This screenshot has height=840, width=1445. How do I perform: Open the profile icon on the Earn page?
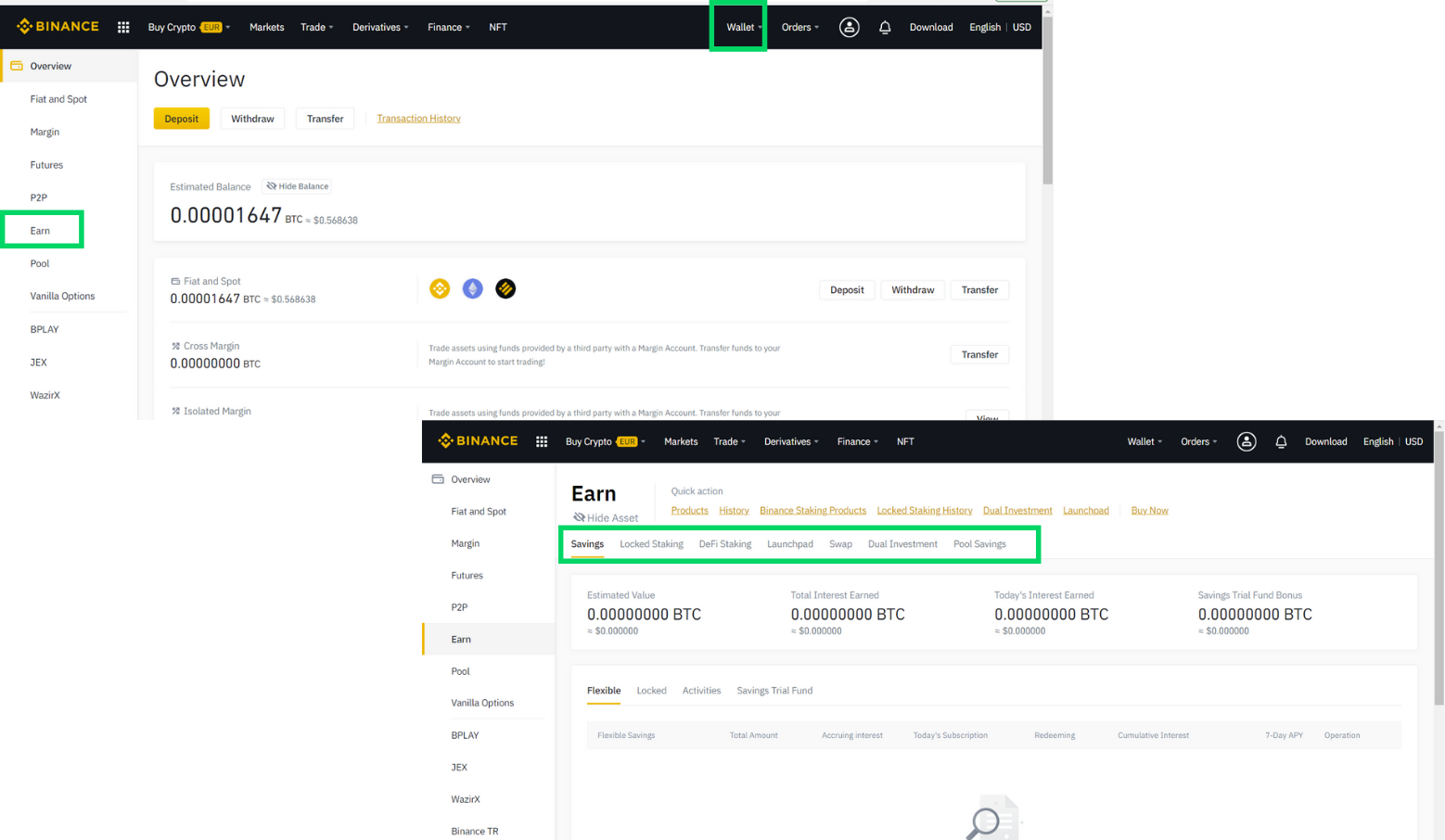(x=1247, y=442)
